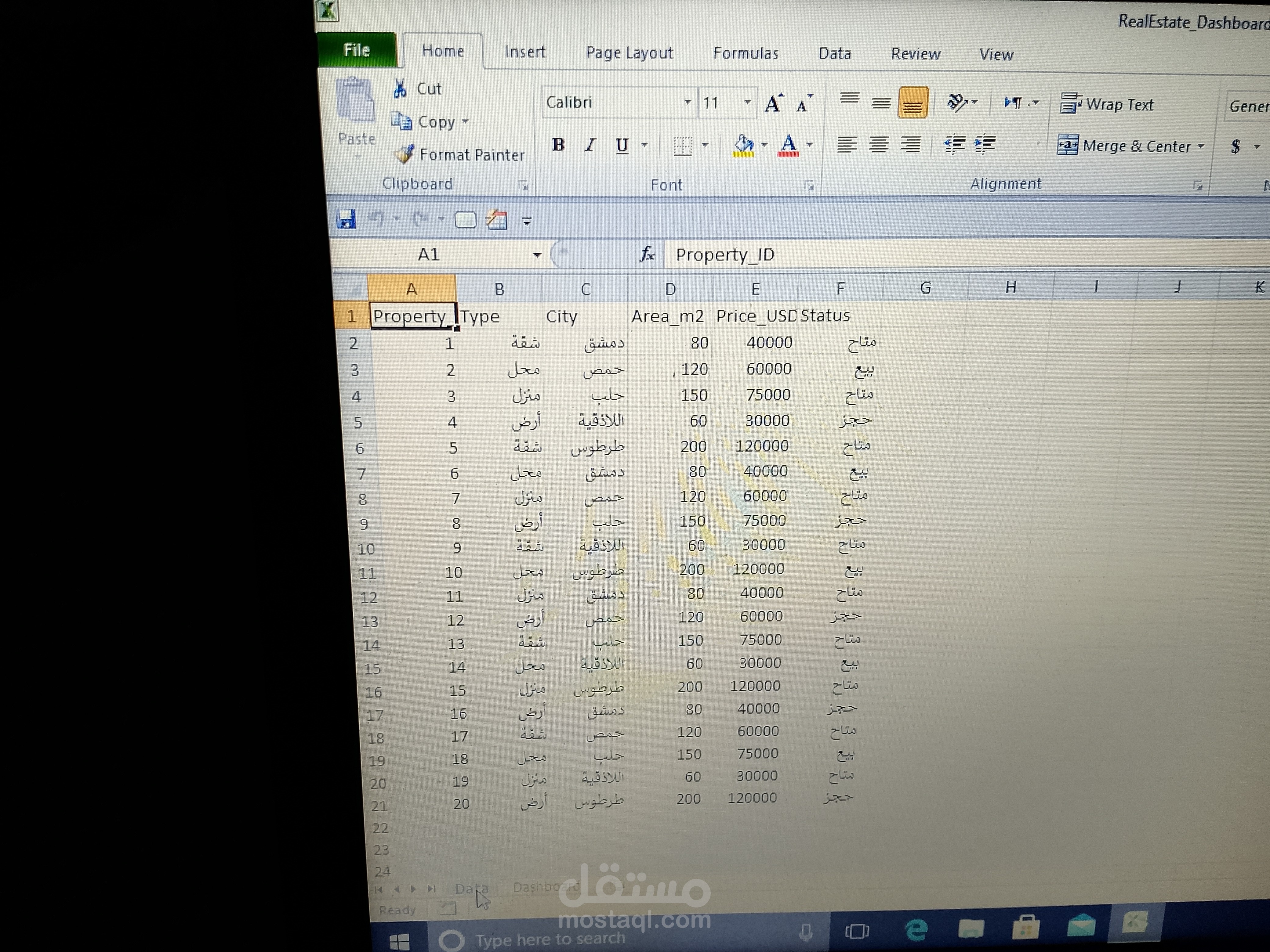Open Merge & Center dropdown arrow

pos(1200,147)
